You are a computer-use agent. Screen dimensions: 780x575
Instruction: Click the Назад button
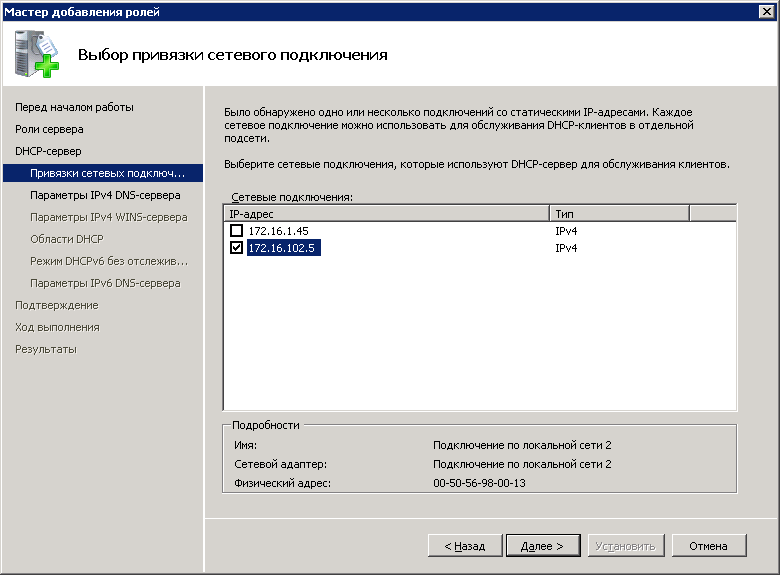[x=465, y=546]
